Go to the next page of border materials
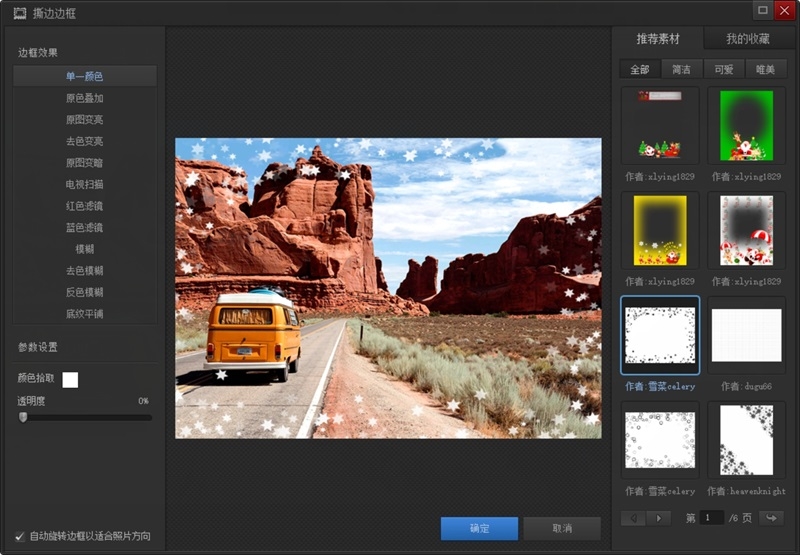This screenshot has width=800, height=555. point(659,518)
